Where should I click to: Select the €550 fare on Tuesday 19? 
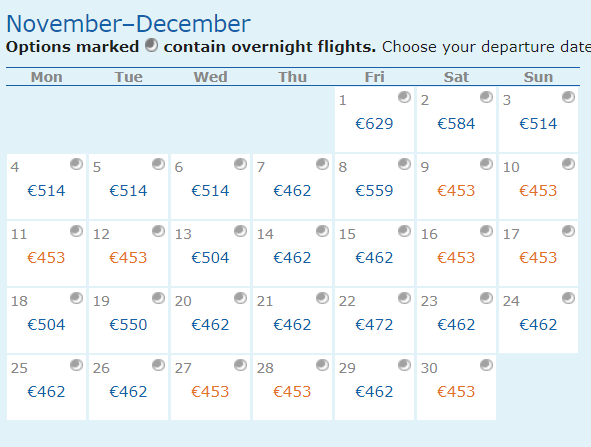[128, 325]
